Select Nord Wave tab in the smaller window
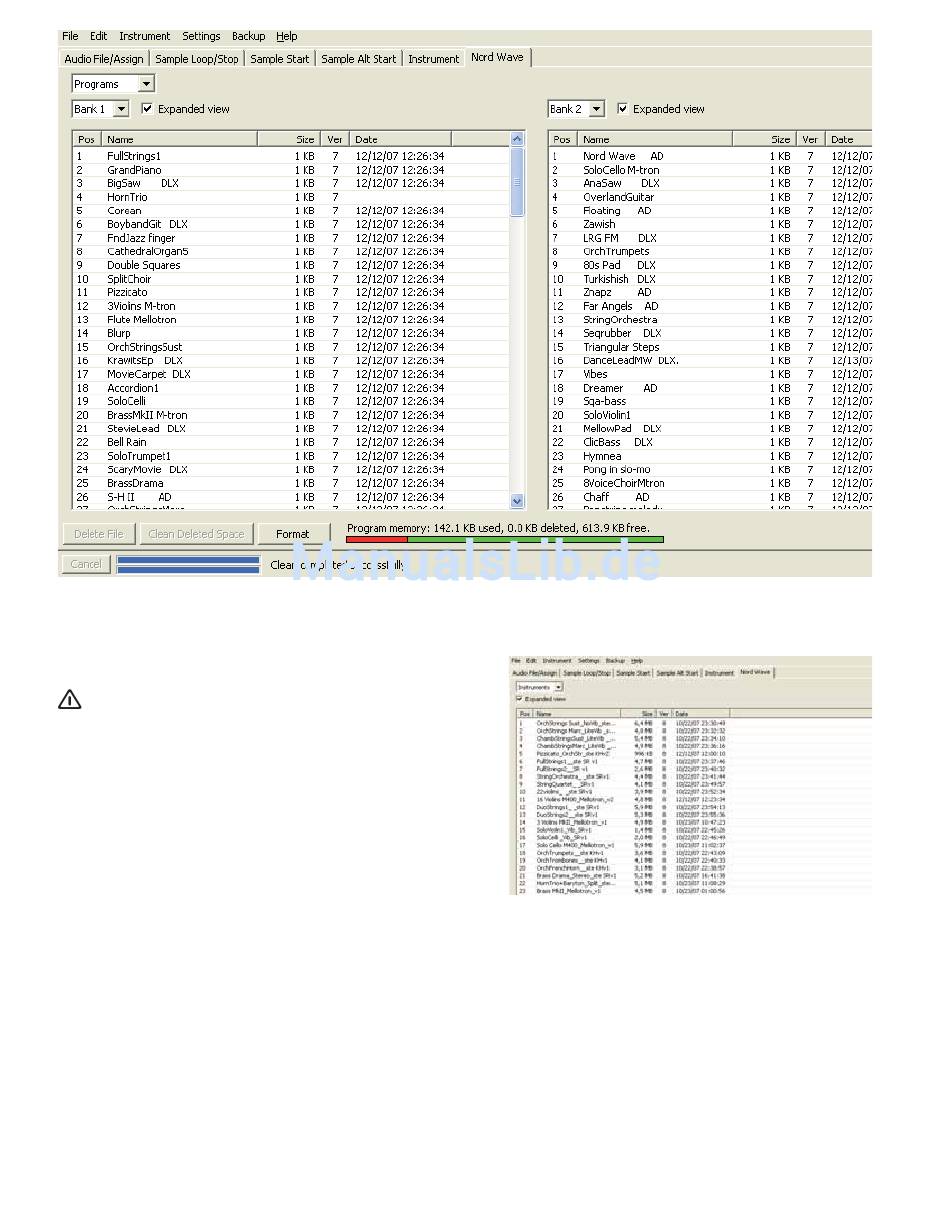950x1229 pixels. pyautogui.click(x=756, y=673)
